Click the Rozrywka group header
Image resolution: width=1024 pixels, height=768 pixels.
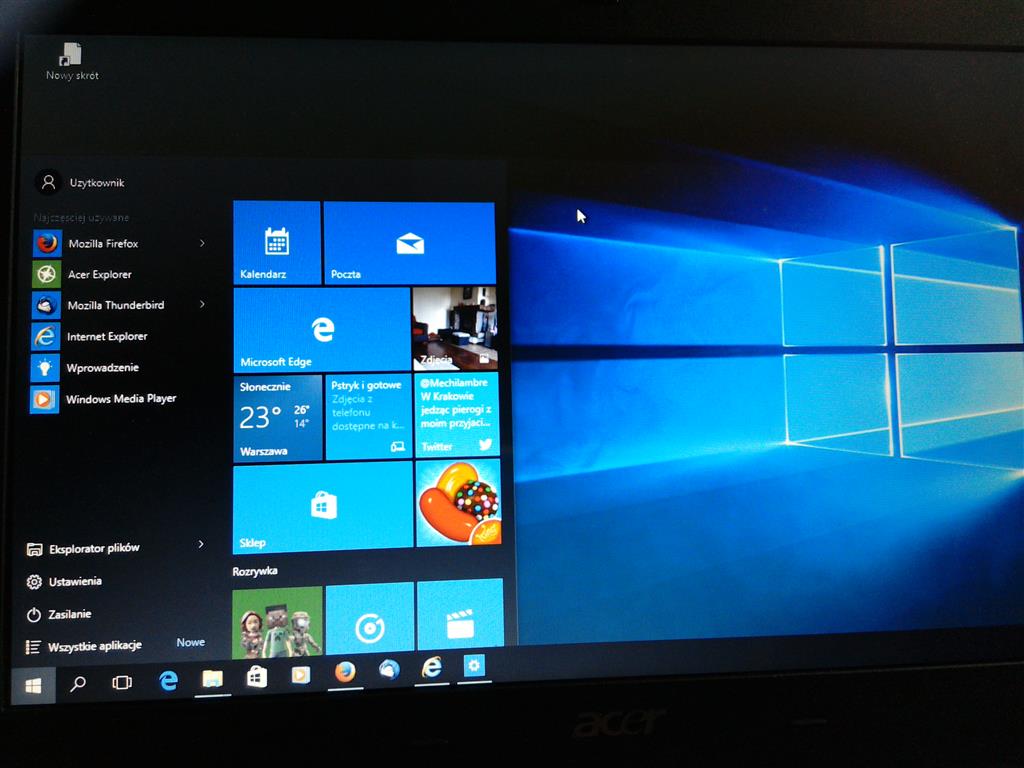(255, 571)
